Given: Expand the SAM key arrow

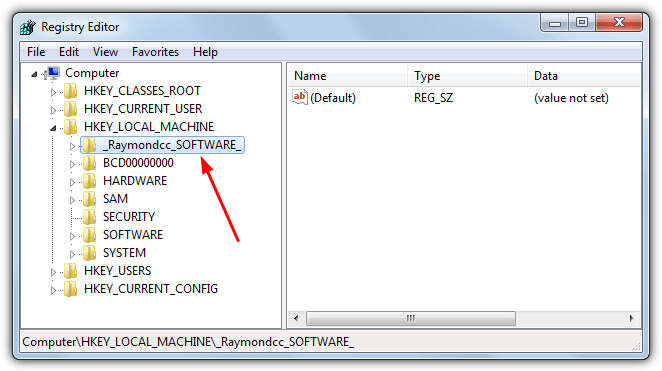Looking at the screenshot, I should [x=72, y=200].
